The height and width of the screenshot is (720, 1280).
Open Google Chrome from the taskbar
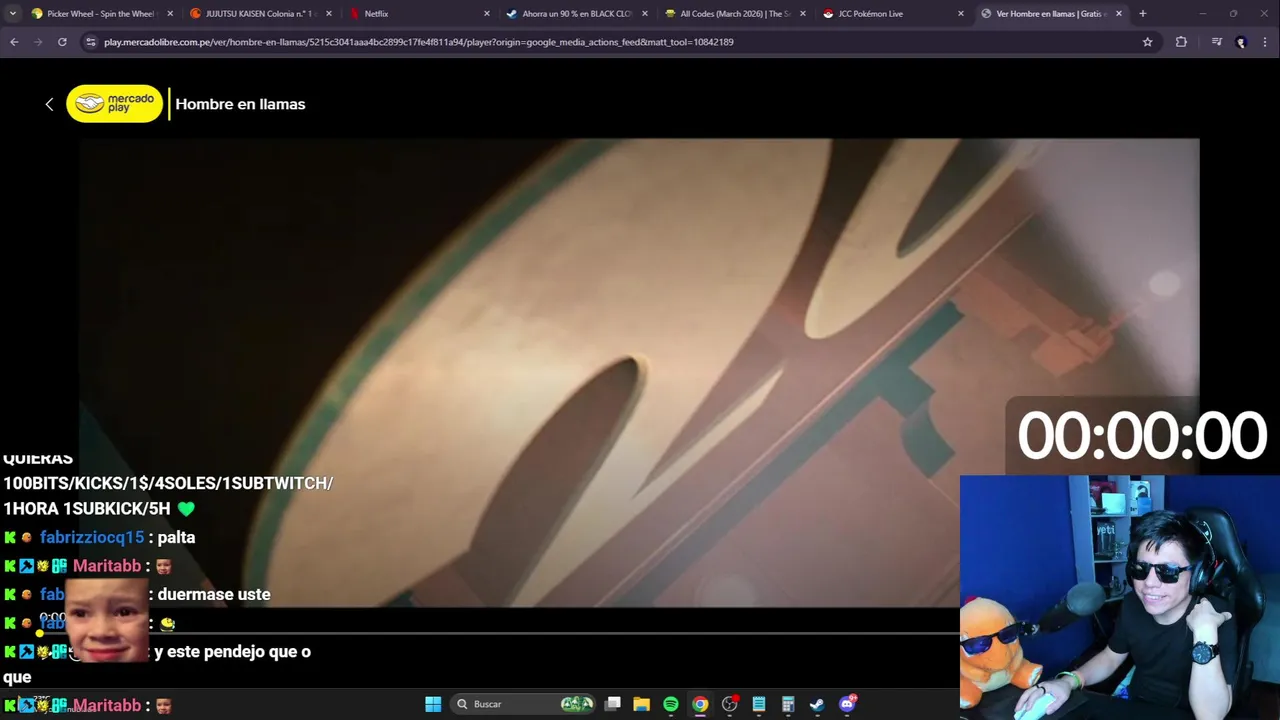700,704
